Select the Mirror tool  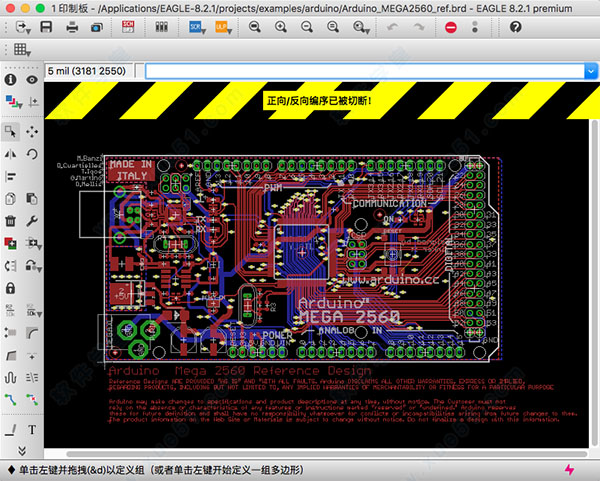click(10, 154)
